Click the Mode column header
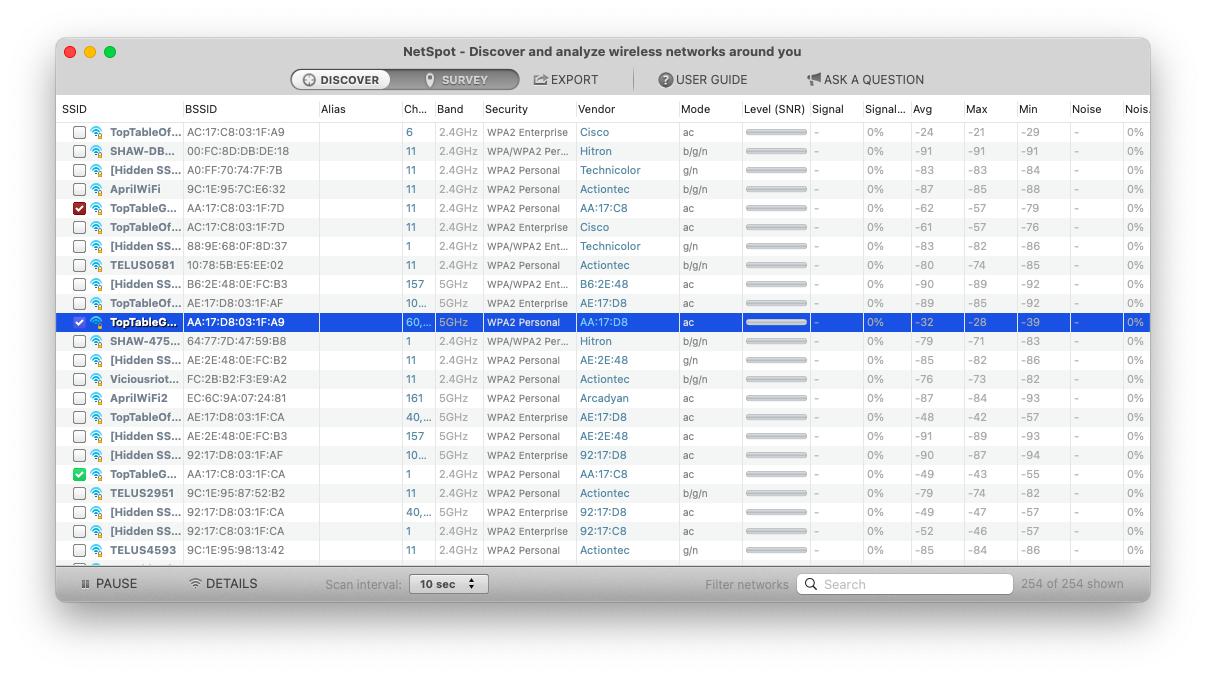1206x676 pixels. tap(710, 109)
